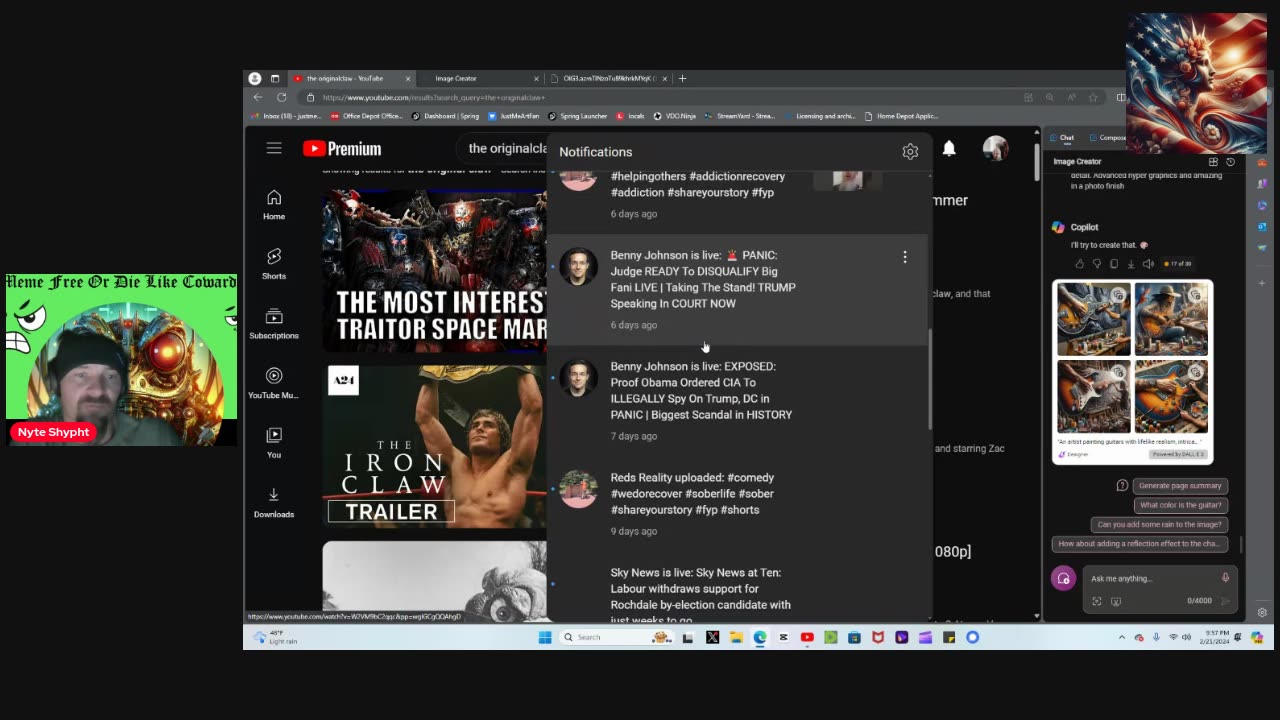Open bottom-right generated guitar image in Copilot

pyautogui.click(x=1171, y=396)
